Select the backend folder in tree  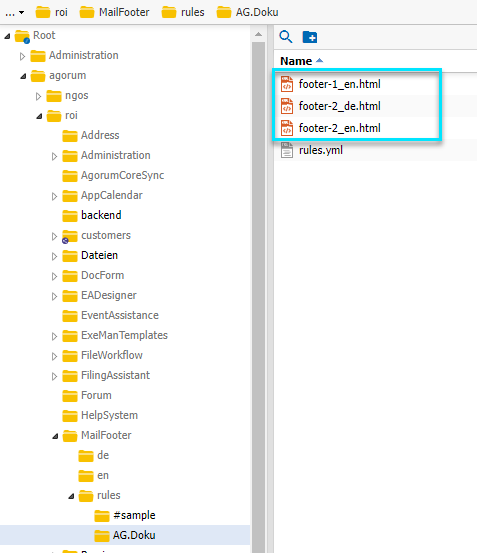tap(101, 215)
